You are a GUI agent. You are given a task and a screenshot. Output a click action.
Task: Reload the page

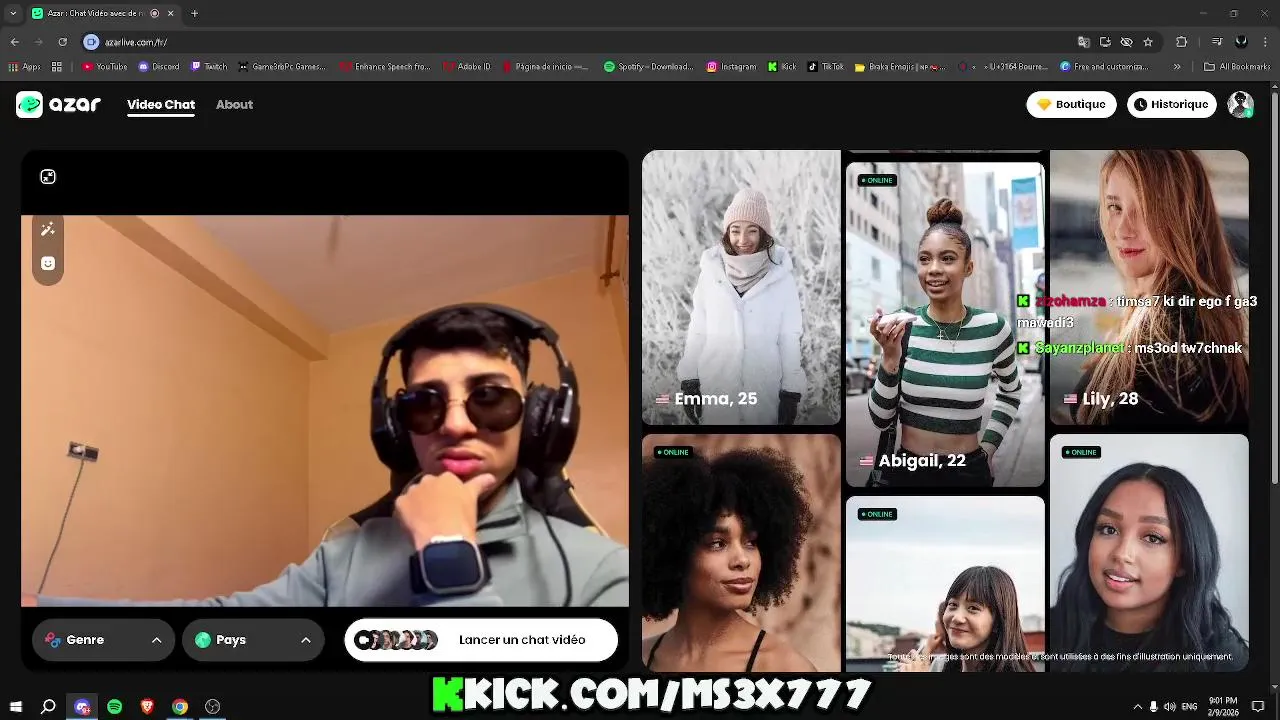(62, 42)
